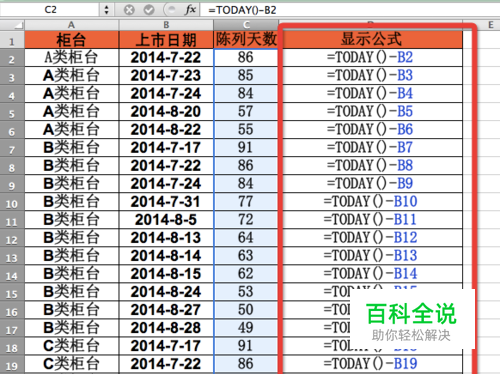
Task: Click header cell 显示公式
Action: pos(371,40)
